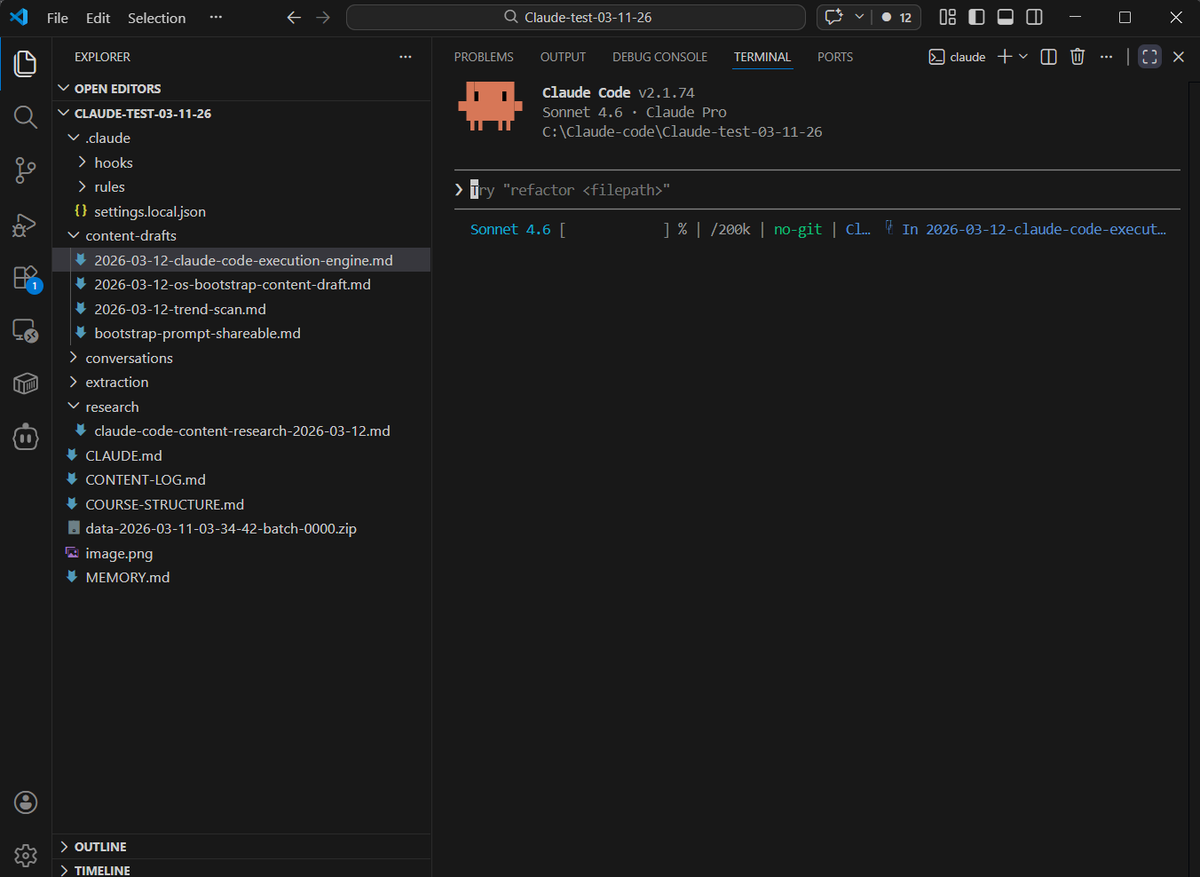Open the robot-face icon in activity bar
The image size is (1200, 877).
tap(26, 437)
